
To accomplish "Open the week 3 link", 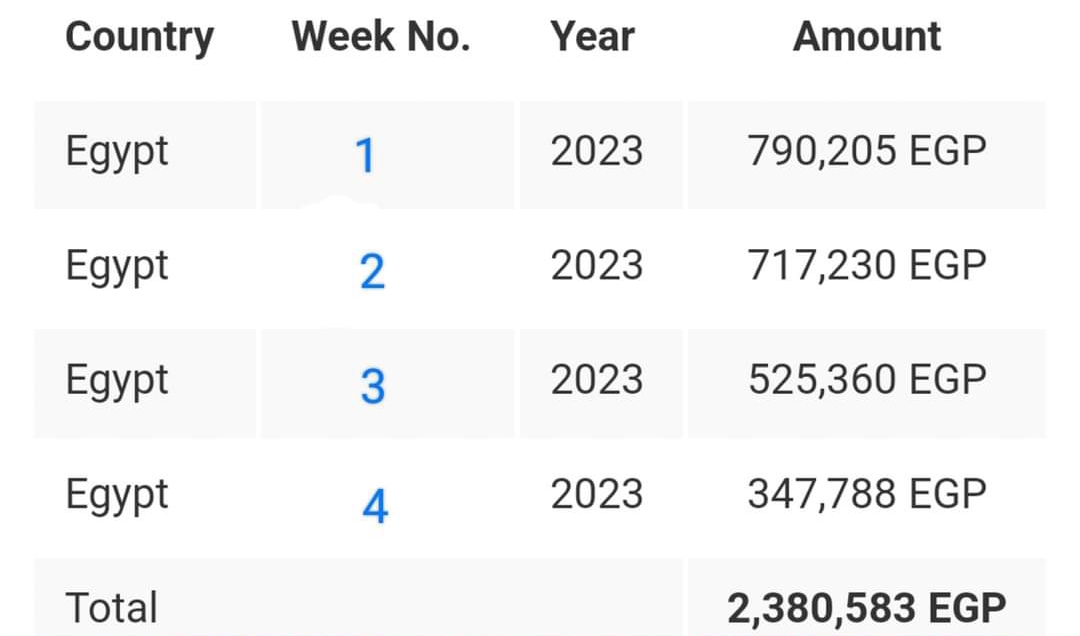I will pos(373,386).
